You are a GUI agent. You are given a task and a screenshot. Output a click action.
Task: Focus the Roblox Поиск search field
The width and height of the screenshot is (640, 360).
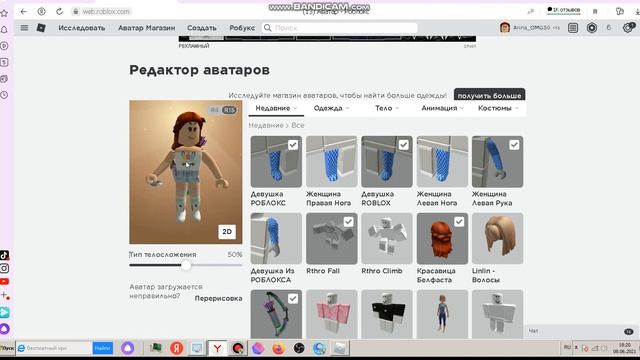340,28
